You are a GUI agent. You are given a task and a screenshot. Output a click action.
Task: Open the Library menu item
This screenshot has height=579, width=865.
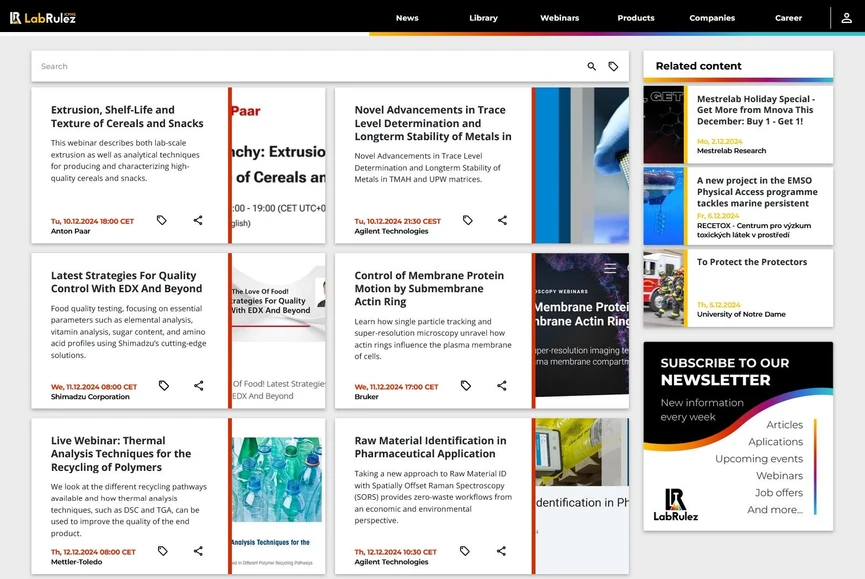tap(483, 18)
